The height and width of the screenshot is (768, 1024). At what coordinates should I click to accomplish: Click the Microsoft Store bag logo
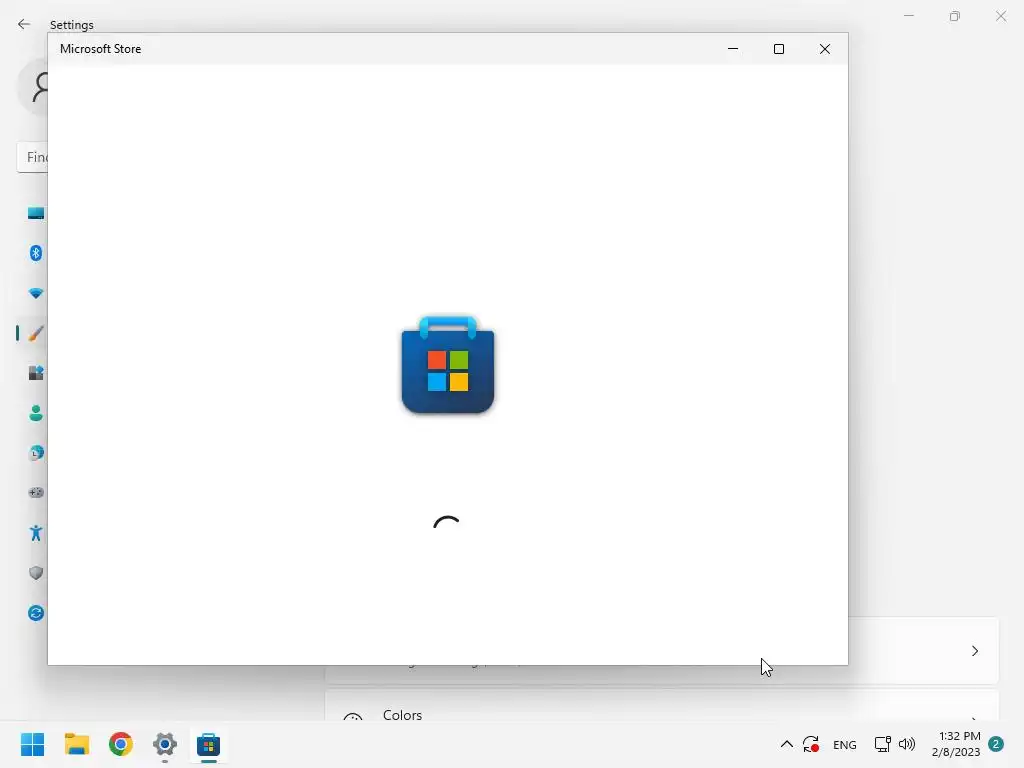(x=448, y=364)
